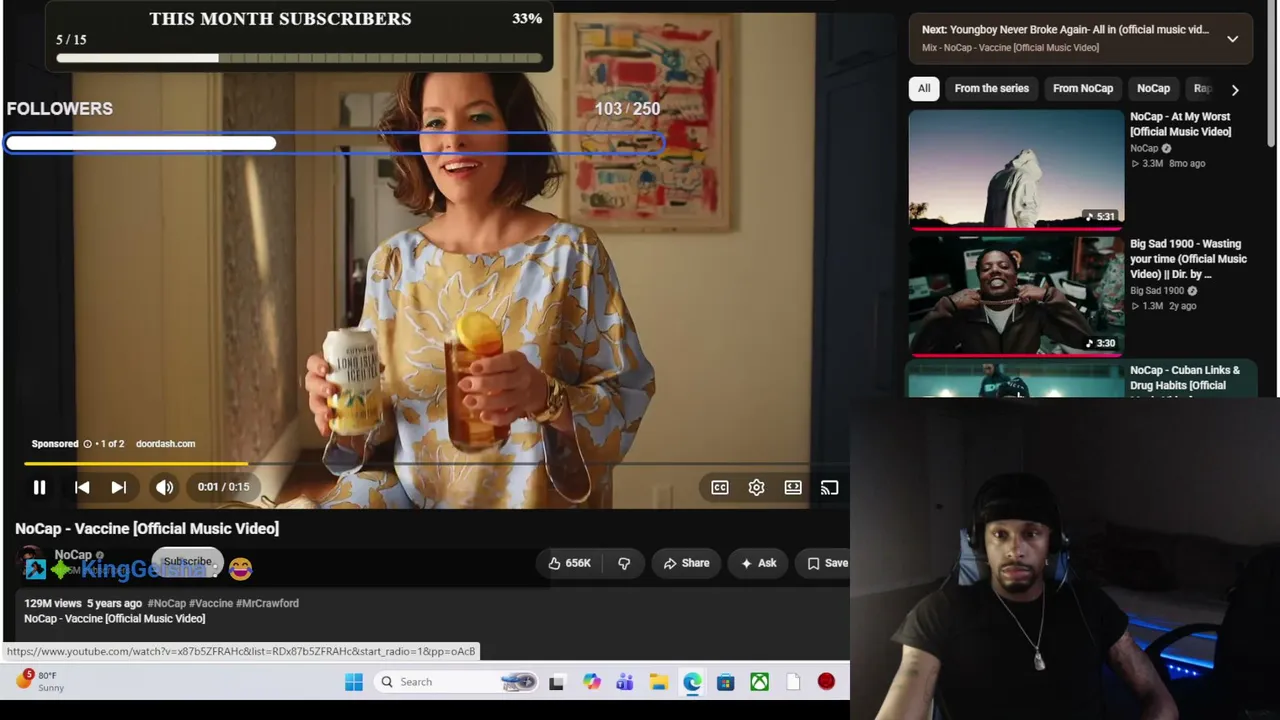Click the Big Sad 1900 channel name
1280x720 pixels.
click(x=1157, y=290)
